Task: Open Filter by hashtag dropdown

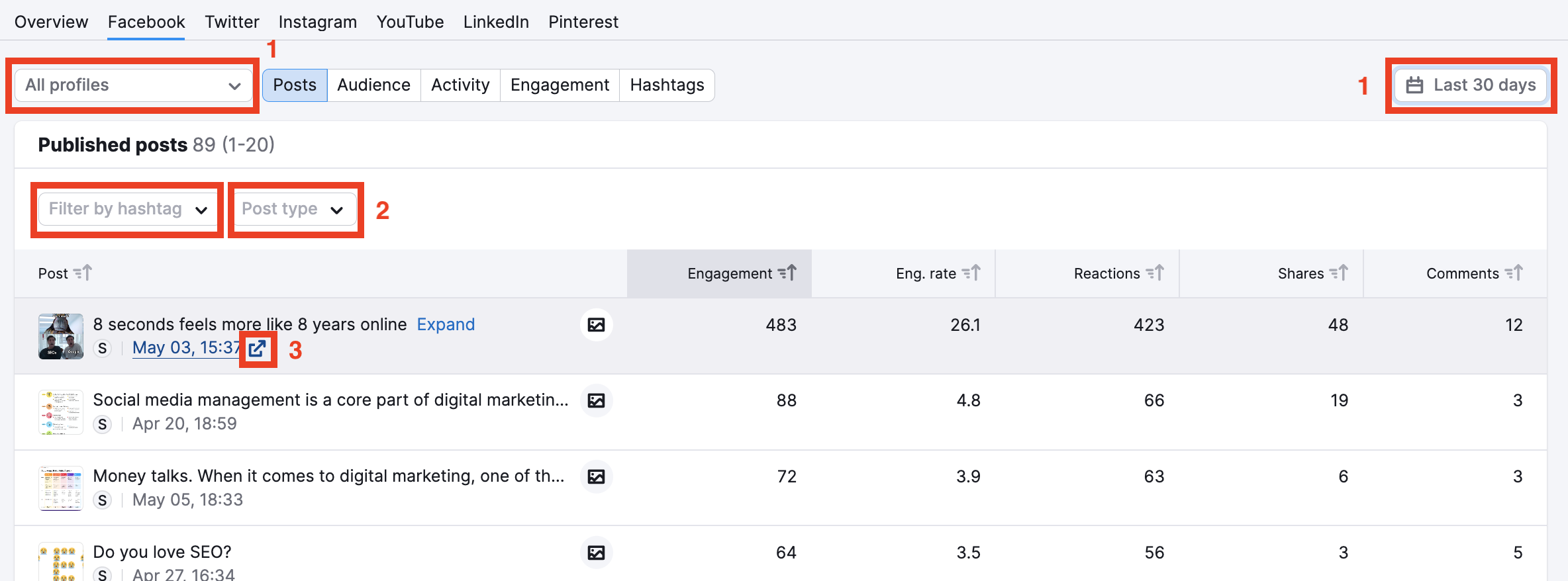Action: pos(127,210)
